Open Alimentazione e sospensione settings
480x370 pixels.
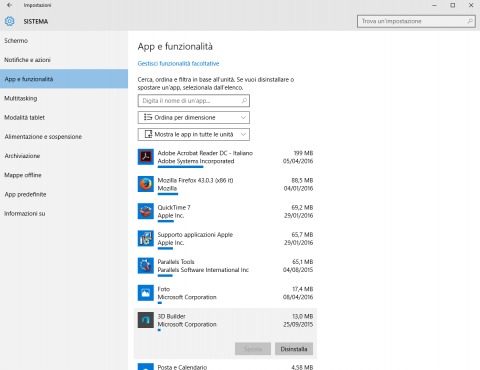click(x=64, y=137)
